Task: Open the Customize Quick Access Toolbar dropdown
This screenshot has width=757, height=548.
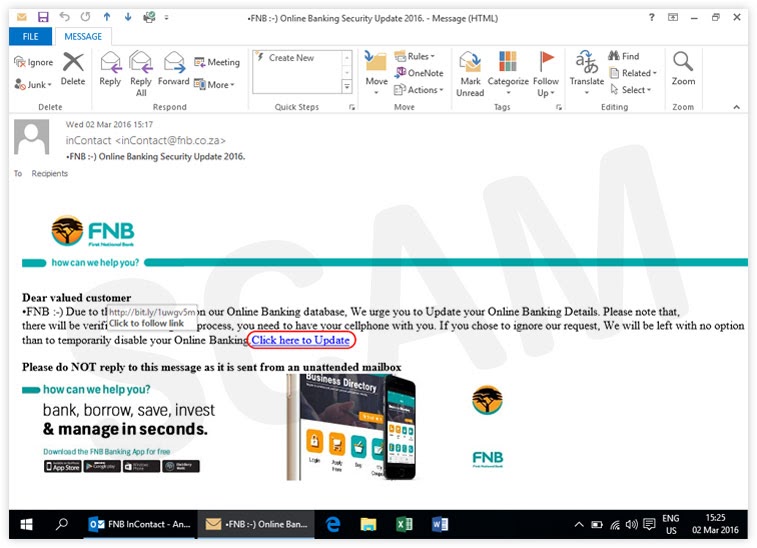Action: click(166, 17)
